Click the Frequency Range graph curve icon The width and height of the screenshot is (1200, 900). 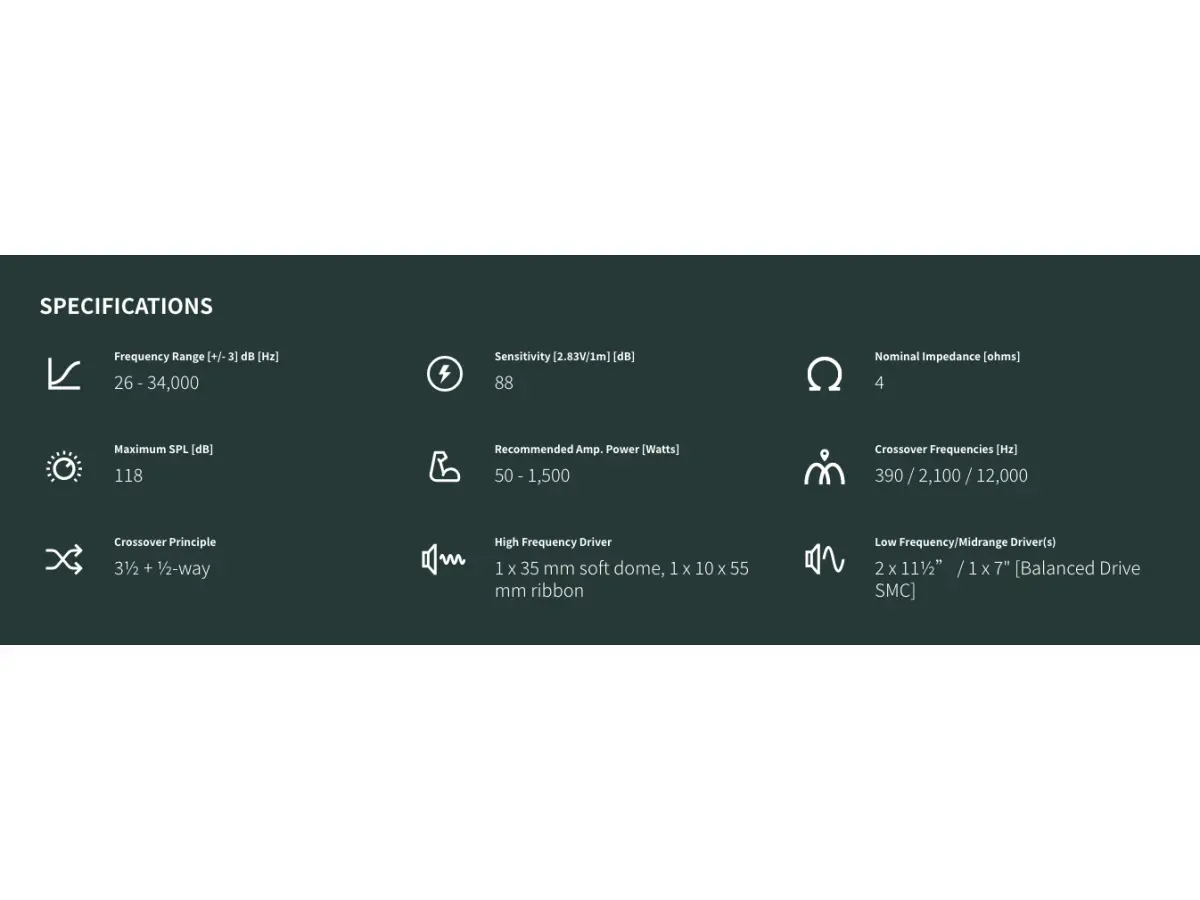click(x=64, y=374)
